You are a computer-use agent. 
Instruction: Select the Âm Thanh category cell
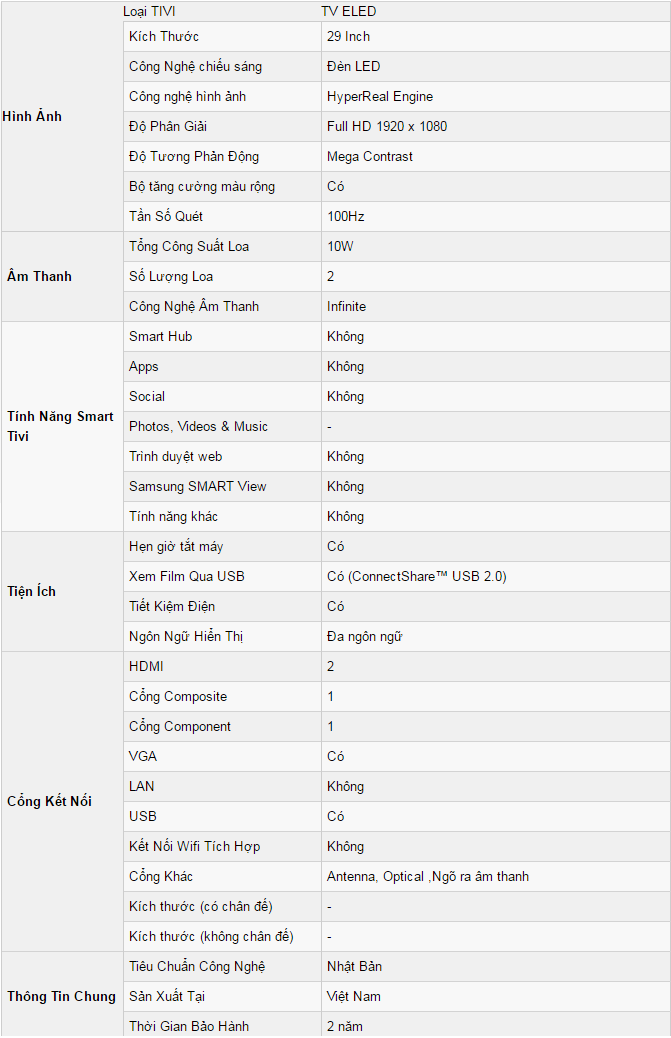(x=62, y=277)
